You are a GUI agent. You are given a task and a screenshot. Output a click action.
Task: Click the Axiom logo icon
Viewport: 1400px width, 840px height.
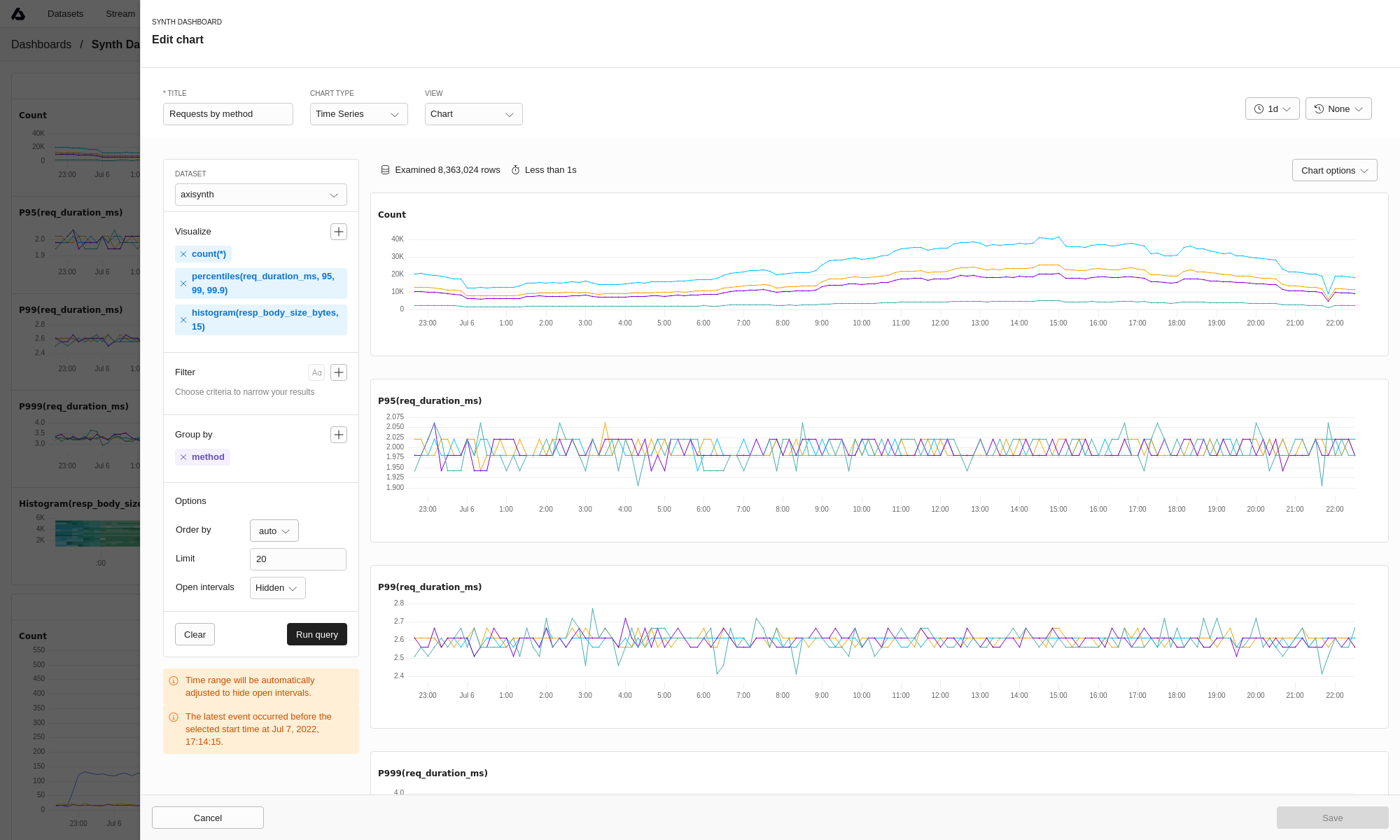pos(18,14)
